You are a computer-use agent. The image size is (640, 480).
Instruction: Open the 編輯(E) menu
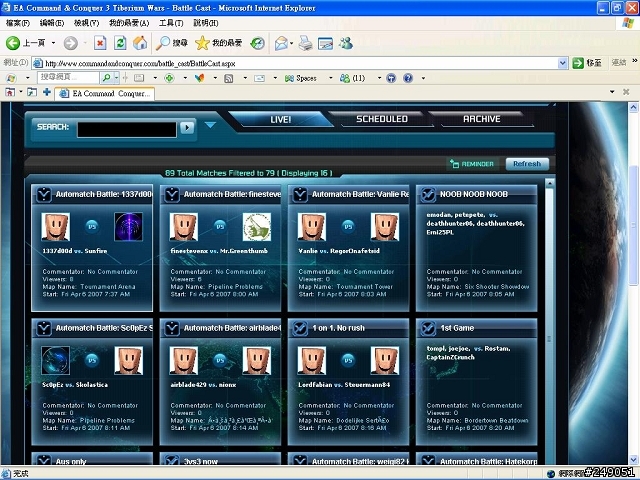click(x=51, y=23)
